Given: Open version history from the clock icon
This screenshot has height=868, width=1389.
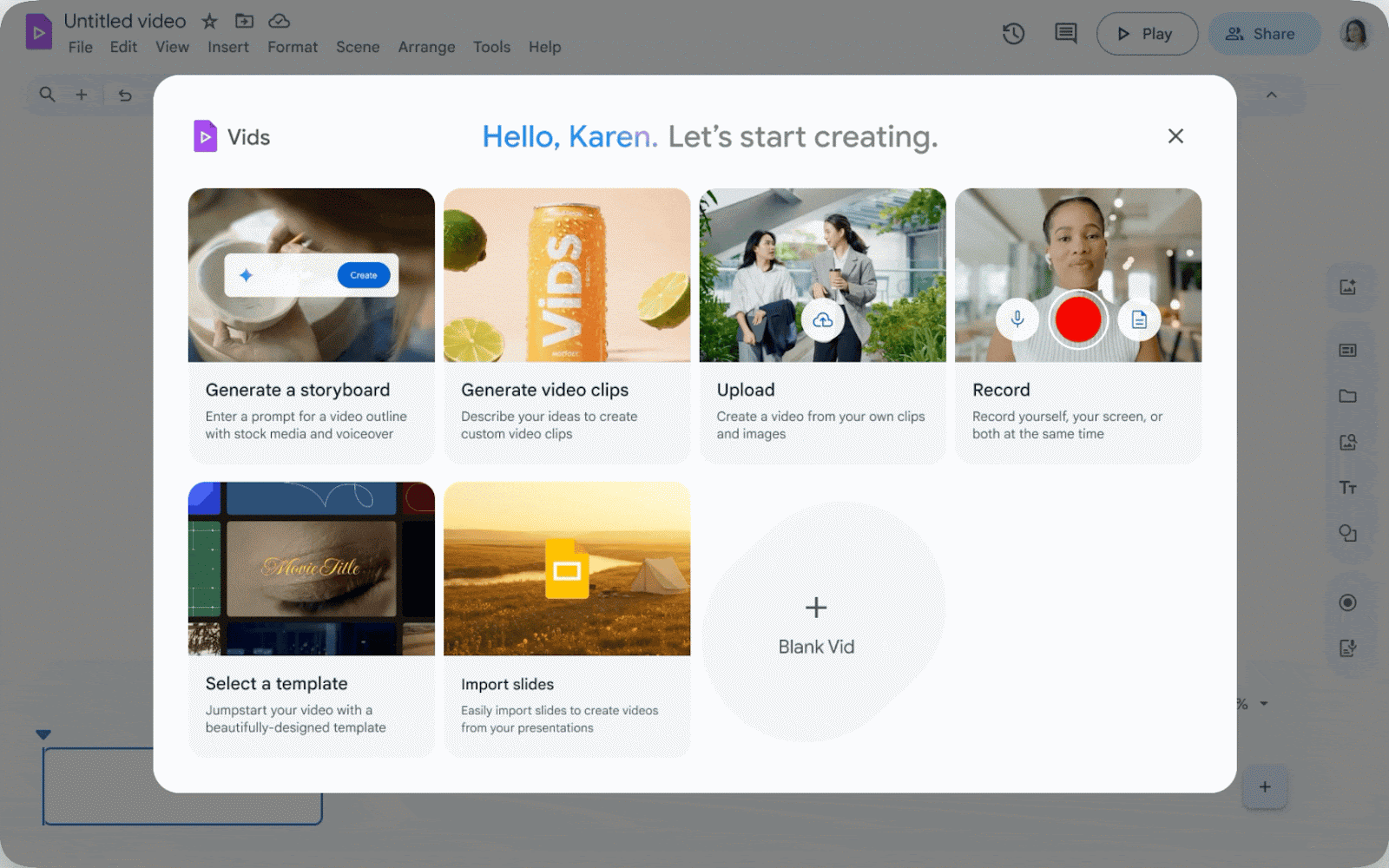Looking at the screenshot, I should 1013,34.
